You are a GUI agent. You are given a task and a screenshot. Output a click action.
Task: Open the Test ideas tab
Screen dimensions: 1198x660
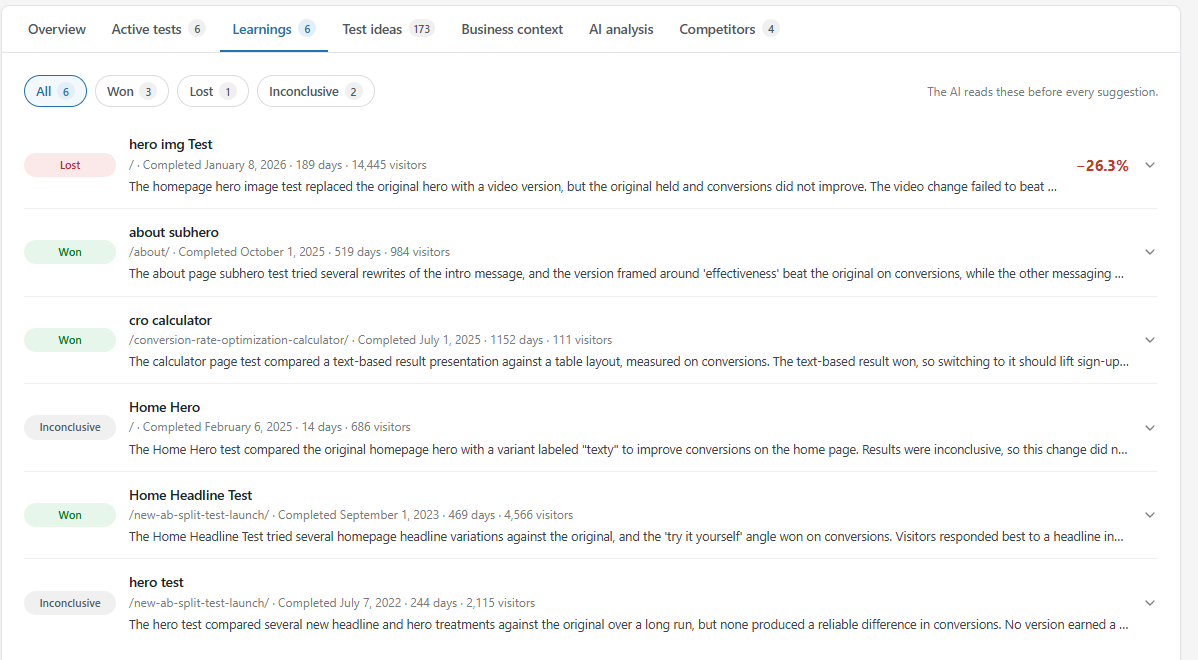[x=387, y=29]
